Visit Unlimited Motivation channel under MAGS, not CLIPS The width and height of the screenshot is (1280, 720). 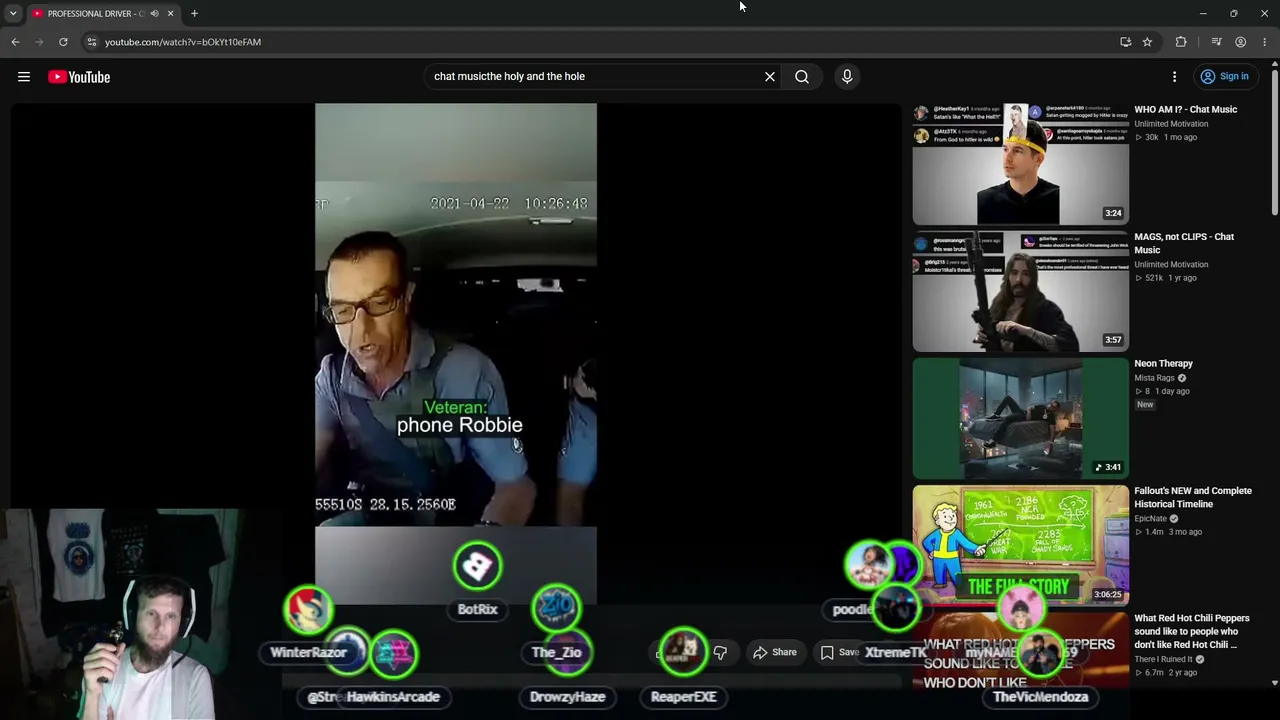pyautogui.click(x=1171, y=265)
